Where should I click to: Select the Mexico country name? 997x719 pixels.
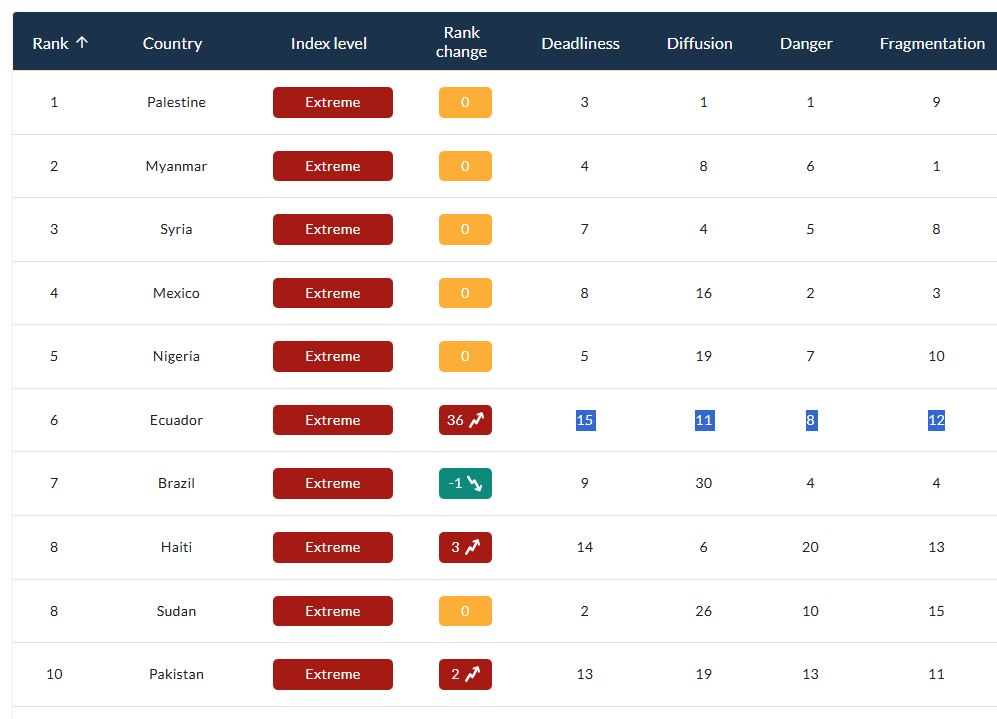click(x=176, y=293)
